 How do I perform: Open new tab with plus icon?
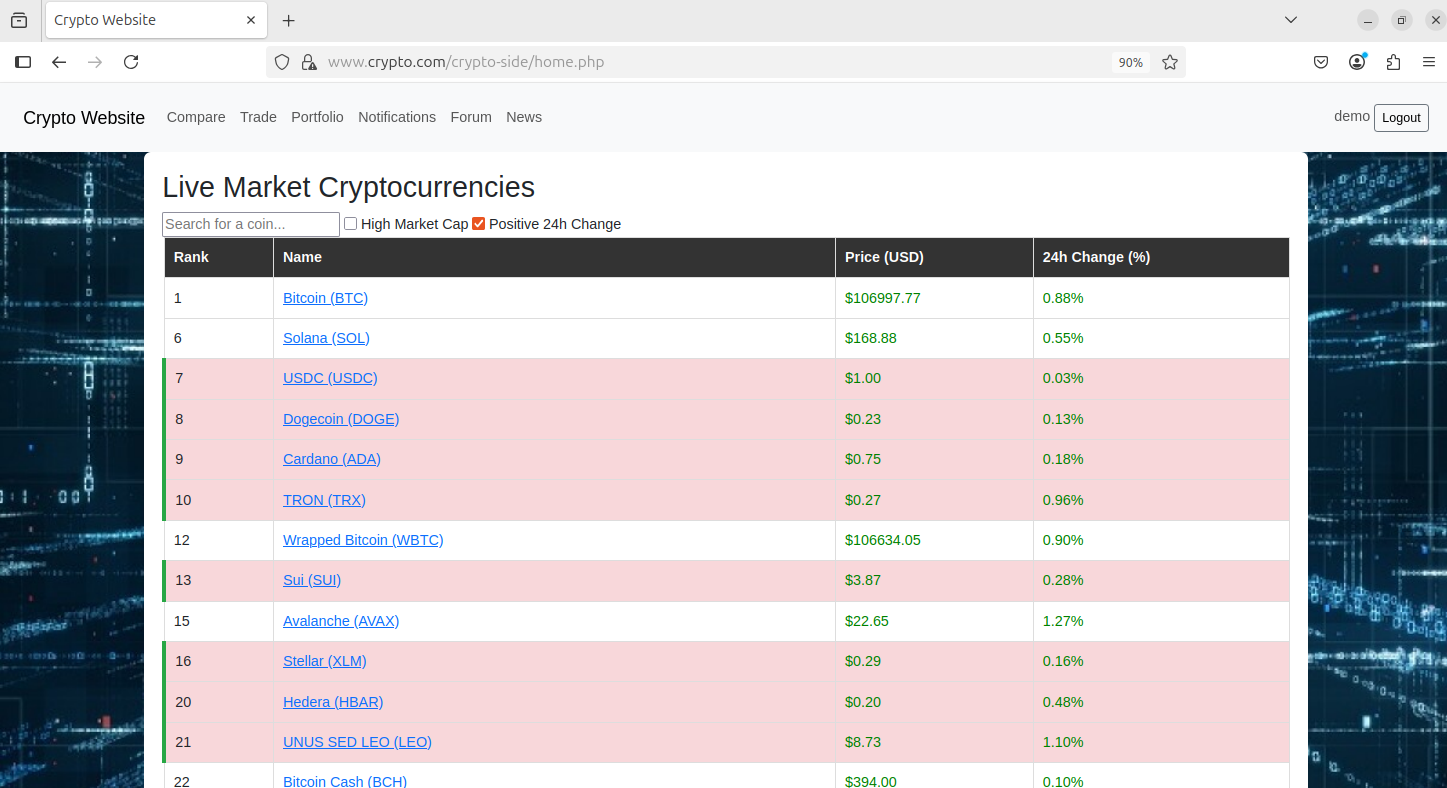pyautogui.click(x=289, y=20)
